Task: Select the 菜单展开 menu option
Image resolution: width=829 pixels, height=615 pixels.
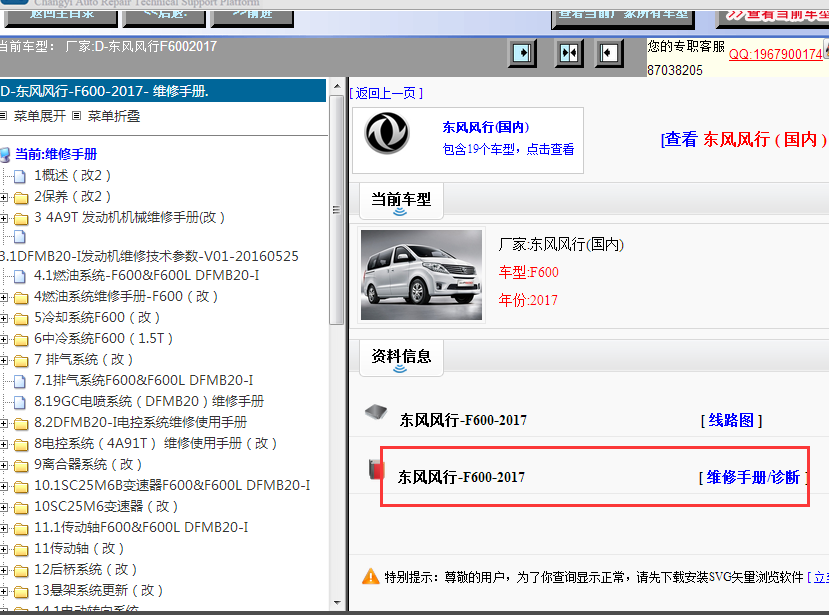Action: point(40,116)
